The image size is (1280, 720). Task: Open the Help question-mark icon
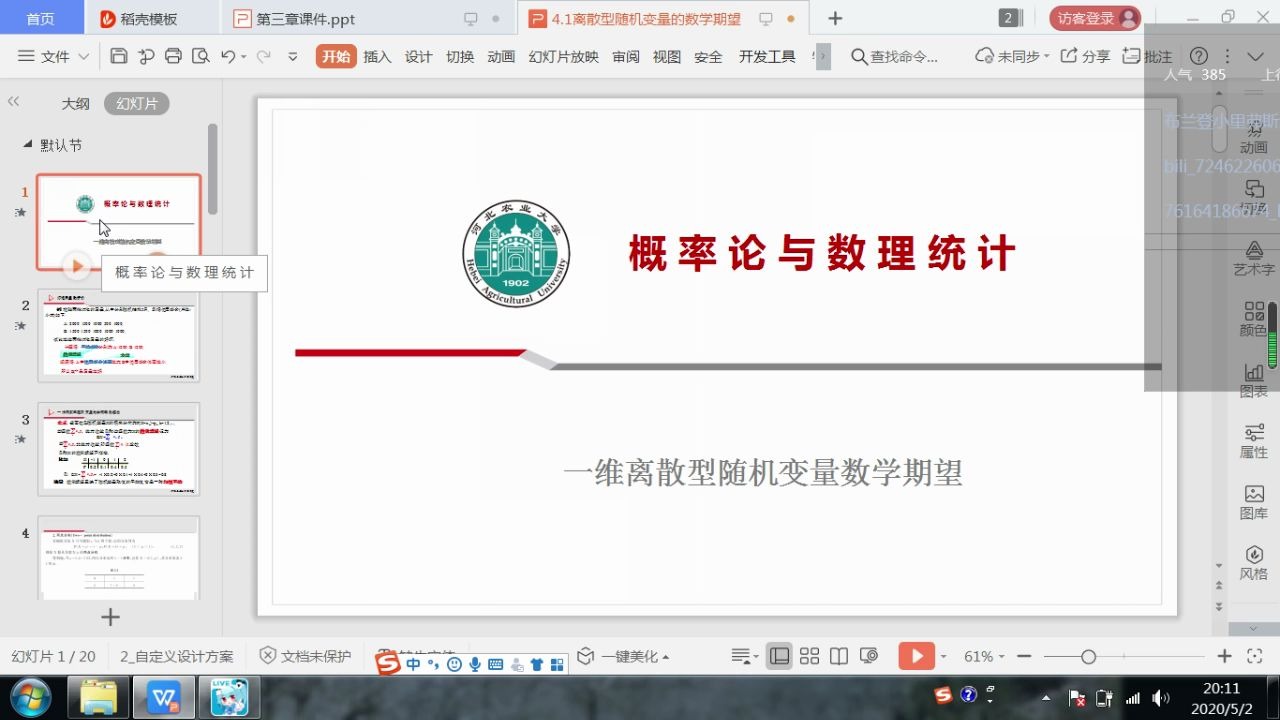pos(1198,56)
